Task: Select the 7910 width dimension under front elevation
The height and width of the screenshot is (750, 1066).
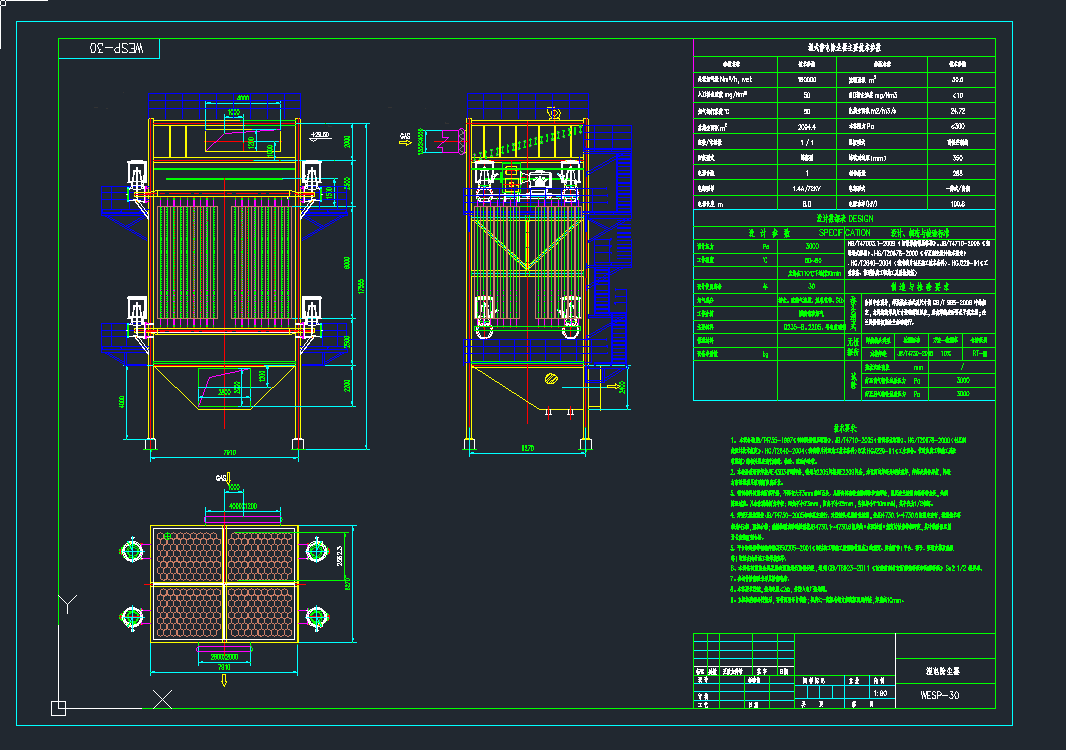Action: tap(223, 452)
